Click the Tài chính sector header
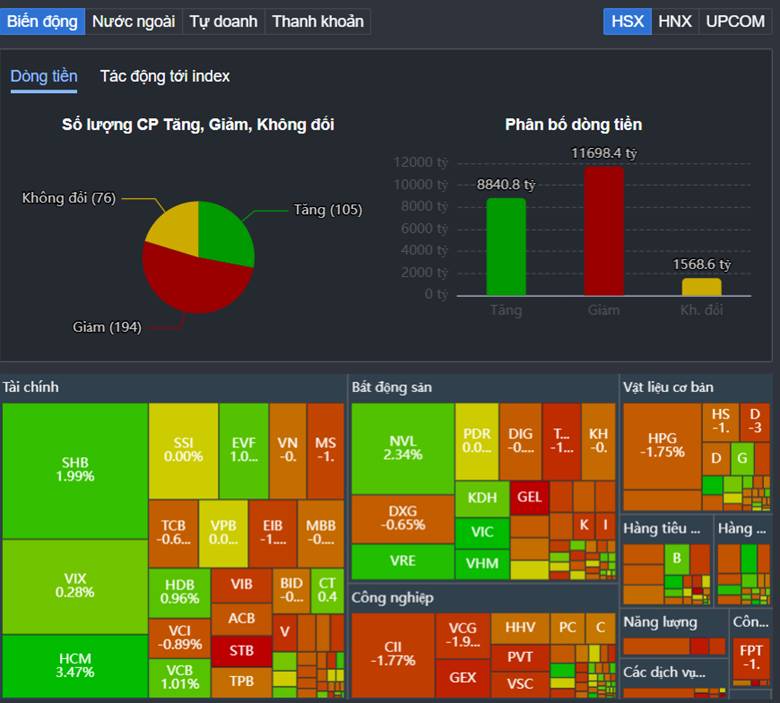Screen dimensions: 780x703 tap(31, 387)
